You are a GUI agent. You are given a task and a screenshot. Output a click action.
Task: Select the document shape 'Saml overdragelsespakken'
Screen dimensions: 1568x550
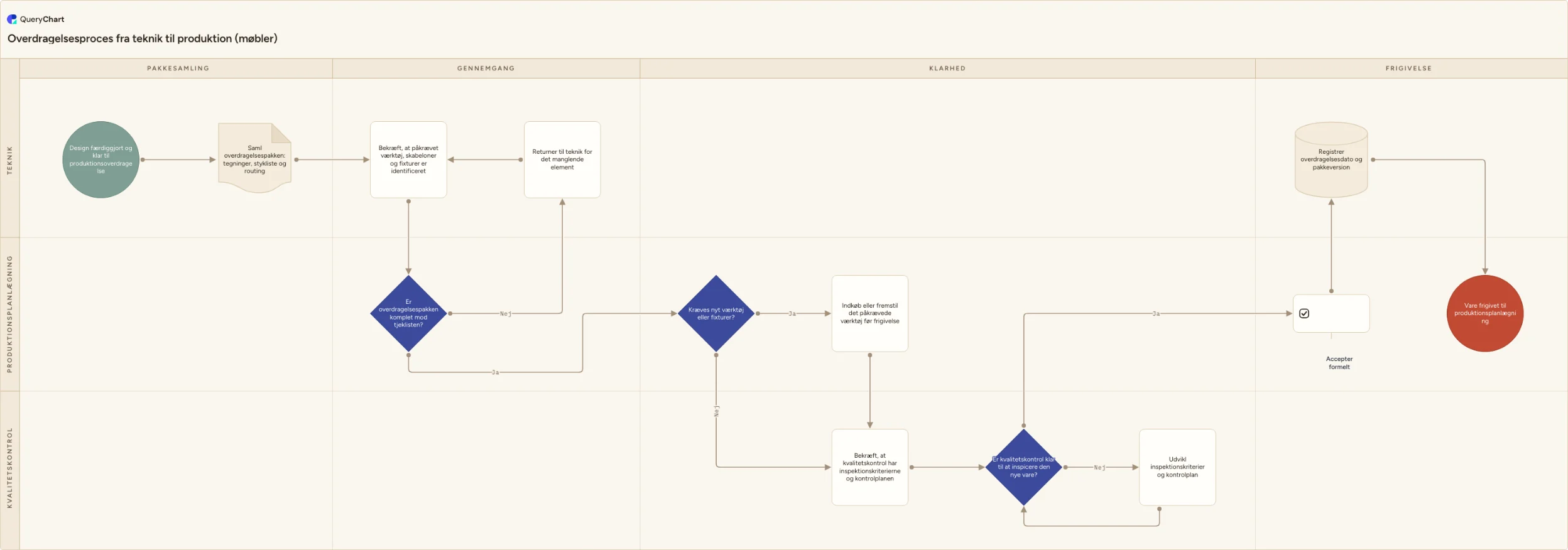tap(254, 158)
